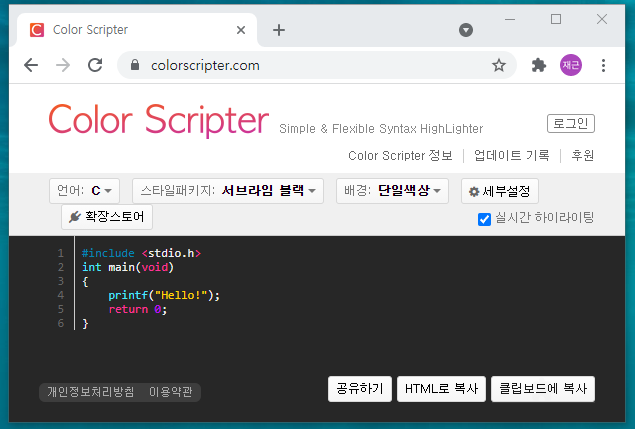
Task: Open the purple profile avatar
Action: pyautogui.click(x=571, y=65)
